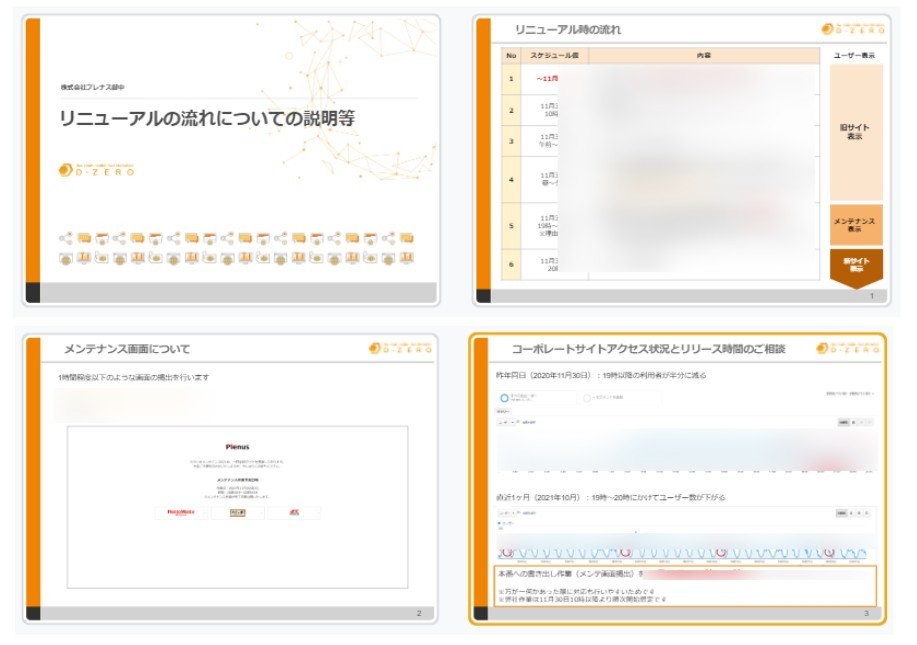Image resolution: width=917 pixels, height=645 pixels.
Task: Select the blue-circled radio option in analytics chart
Action: click(504, 397)
